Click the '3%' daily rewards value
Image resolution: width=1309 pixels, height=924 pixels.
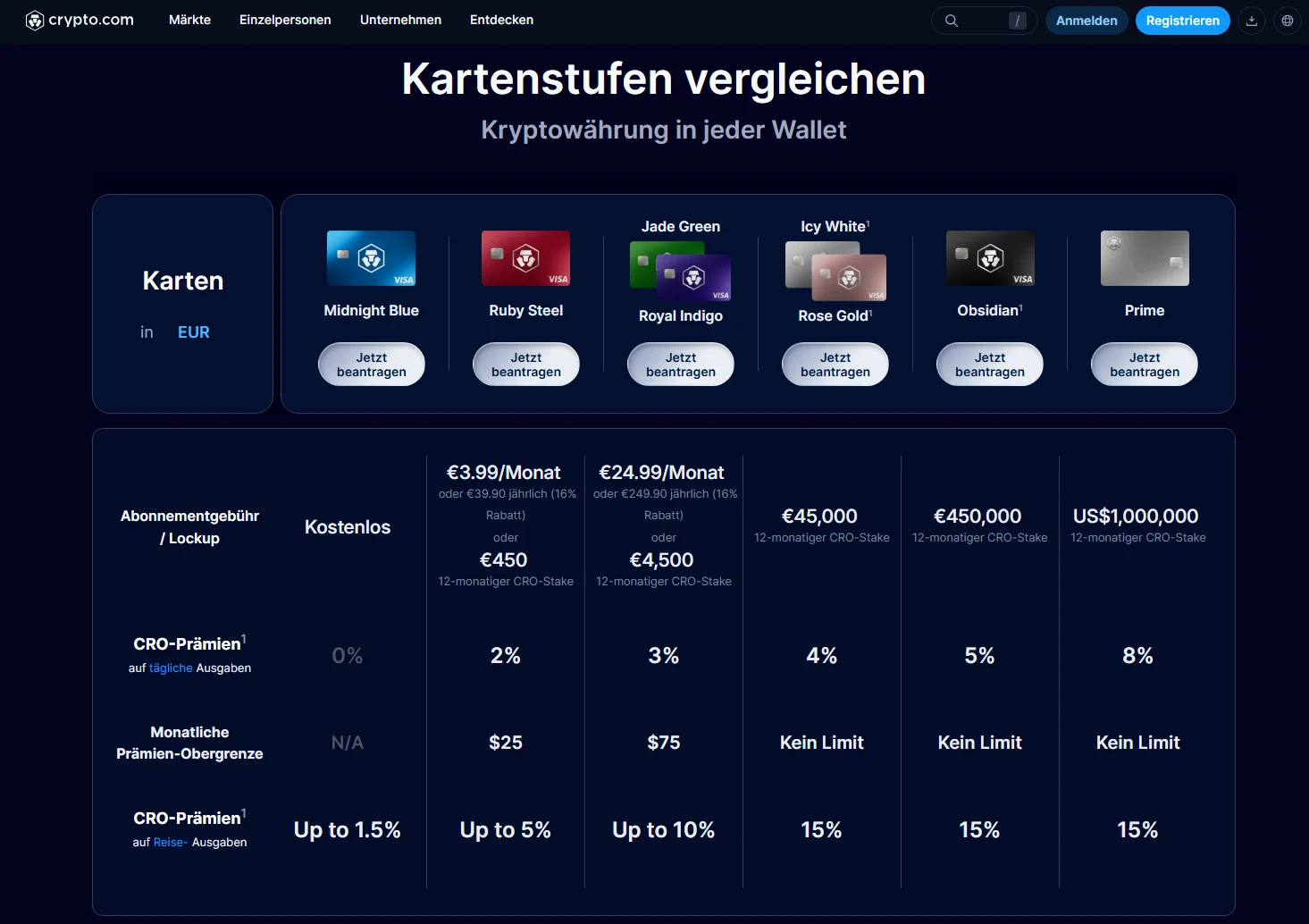(x=664, y=656)
